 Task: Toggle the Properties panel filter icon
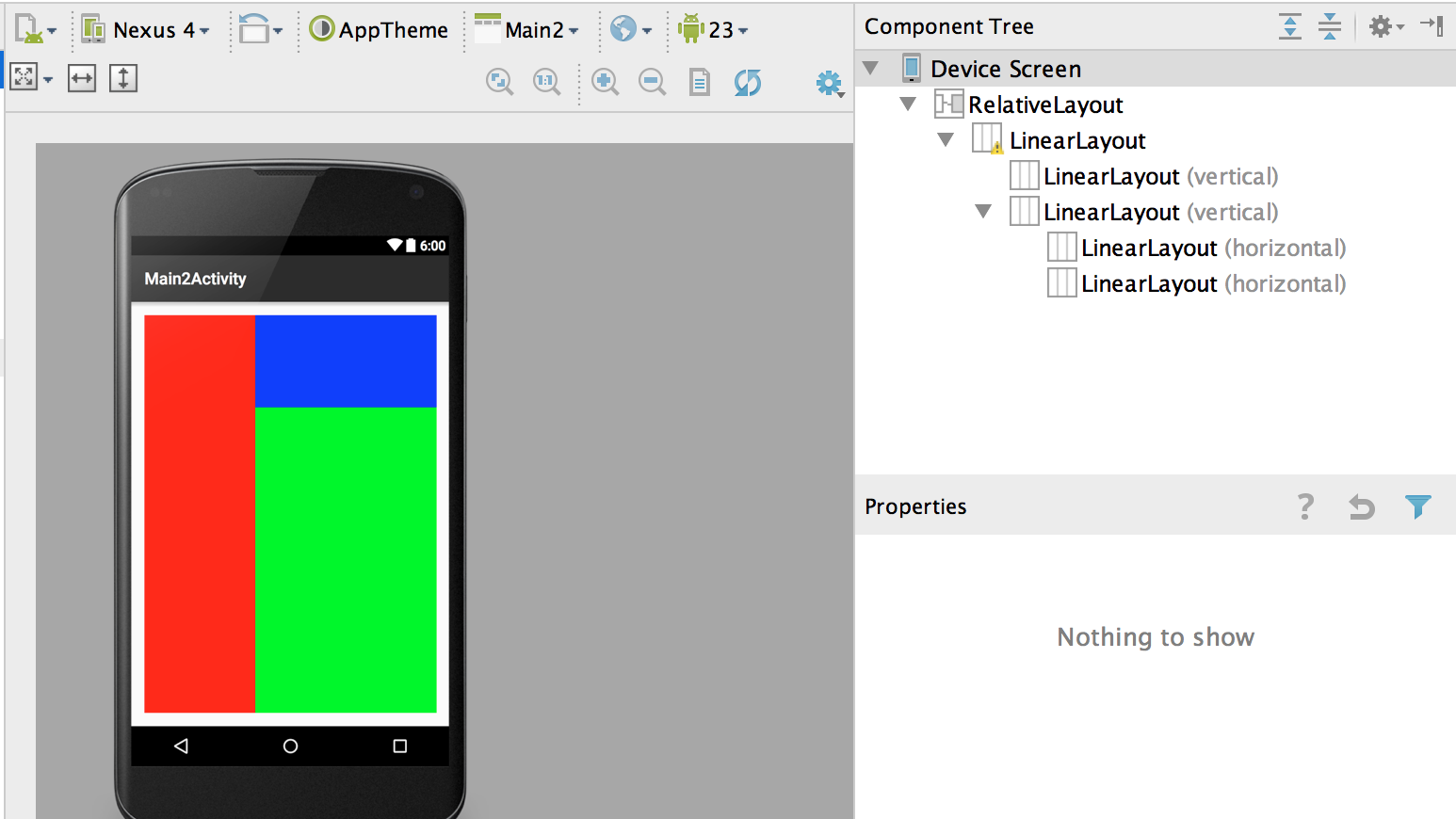1417,506
